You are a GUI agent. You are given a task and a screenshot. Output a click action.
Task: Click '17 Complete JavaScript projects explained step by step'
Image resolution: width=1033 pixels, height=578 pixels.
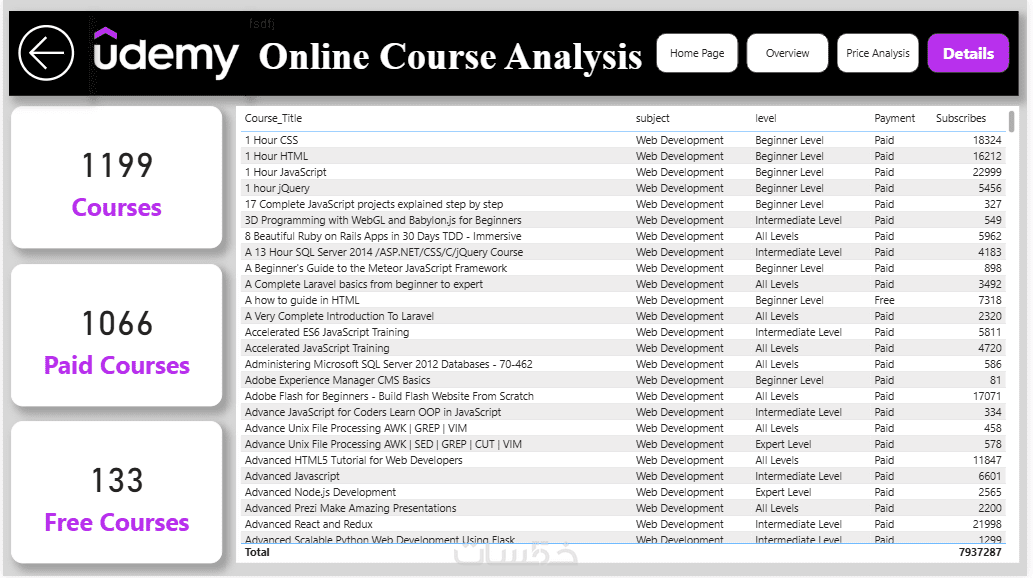point(374,204)
